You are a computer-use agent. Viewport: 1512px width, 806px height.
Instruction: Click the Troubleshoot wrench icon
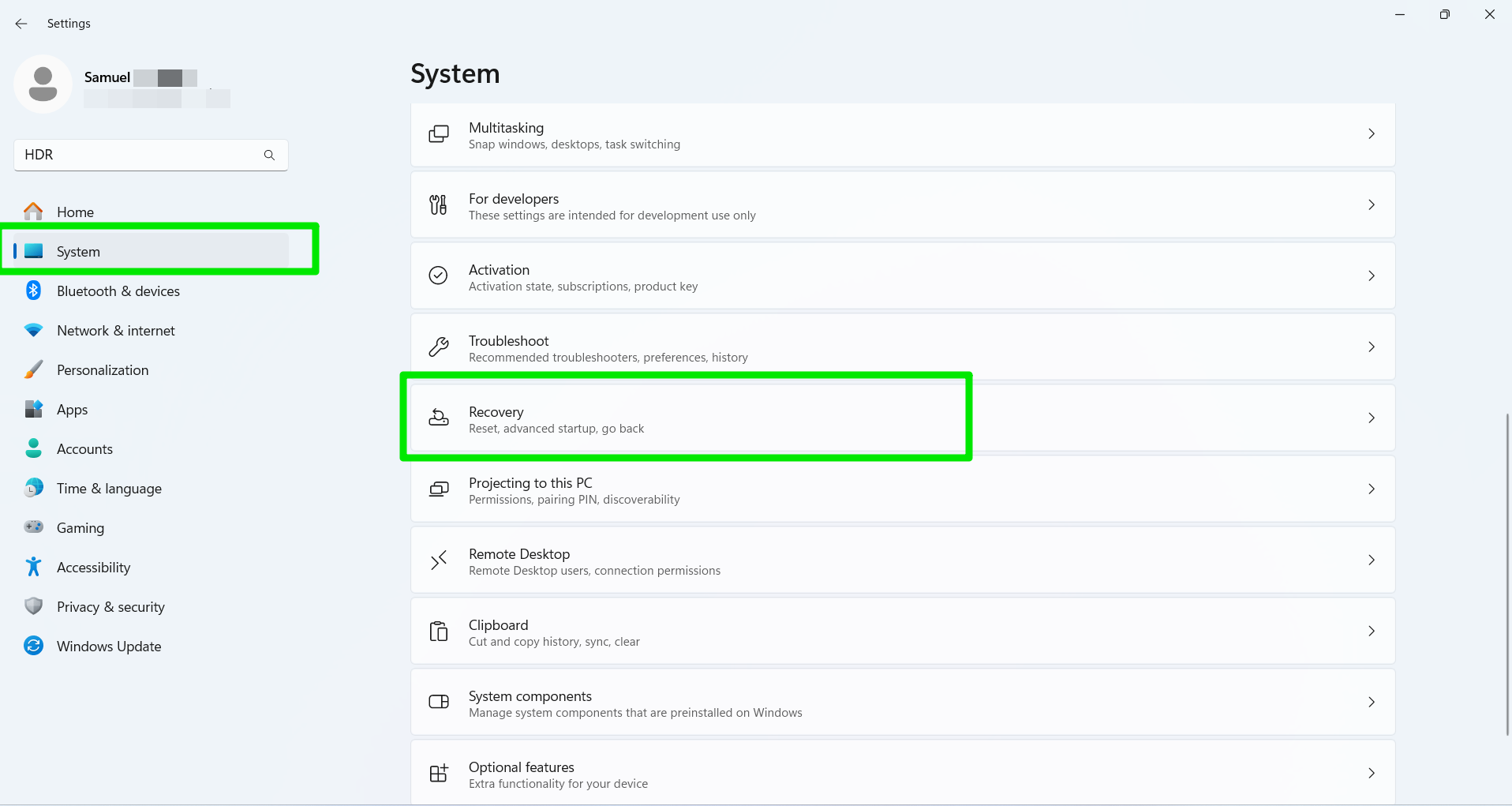[438, 347]
